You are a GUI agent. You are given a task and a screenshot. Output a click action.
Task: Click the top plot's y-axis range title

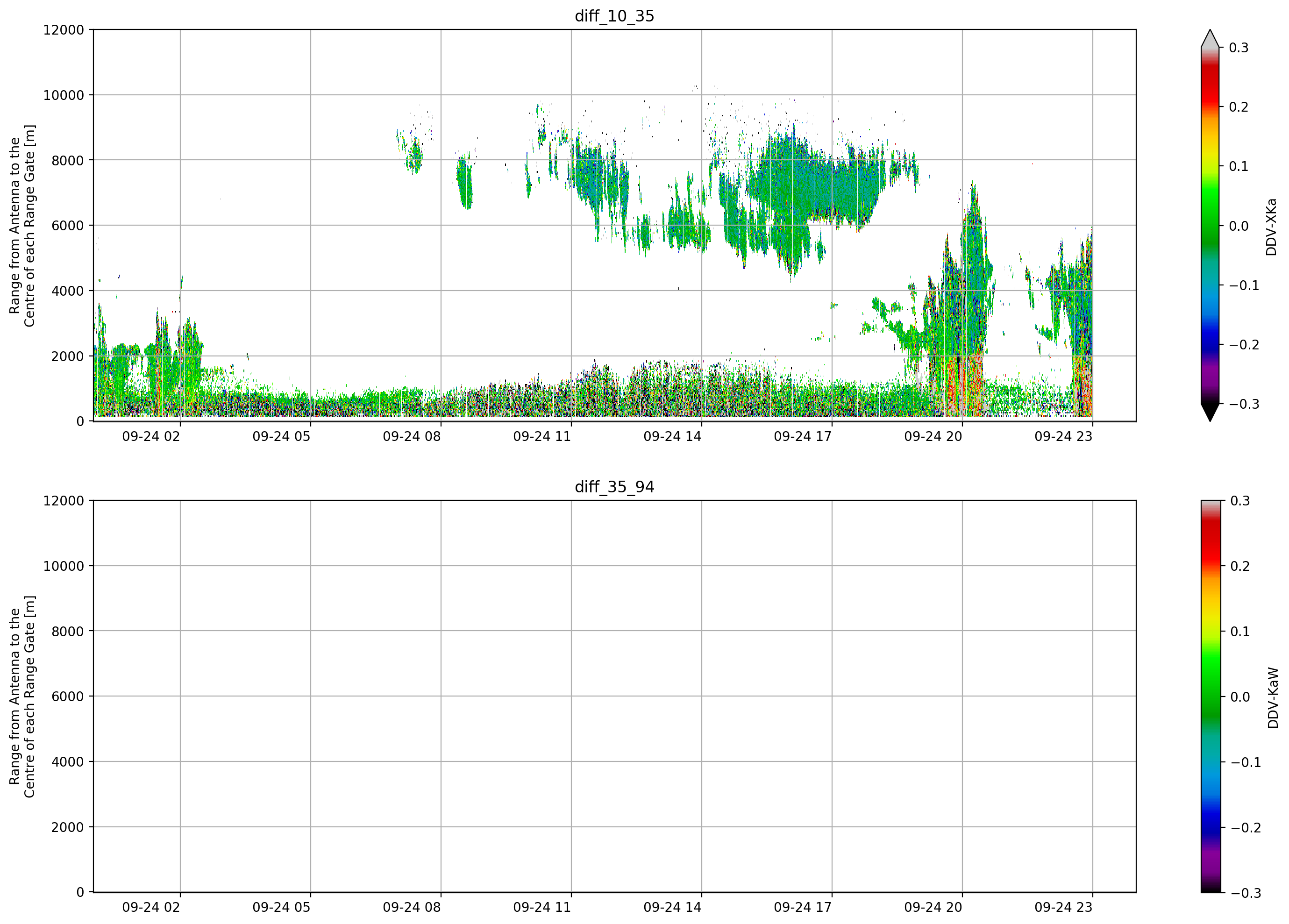(22, 226)
